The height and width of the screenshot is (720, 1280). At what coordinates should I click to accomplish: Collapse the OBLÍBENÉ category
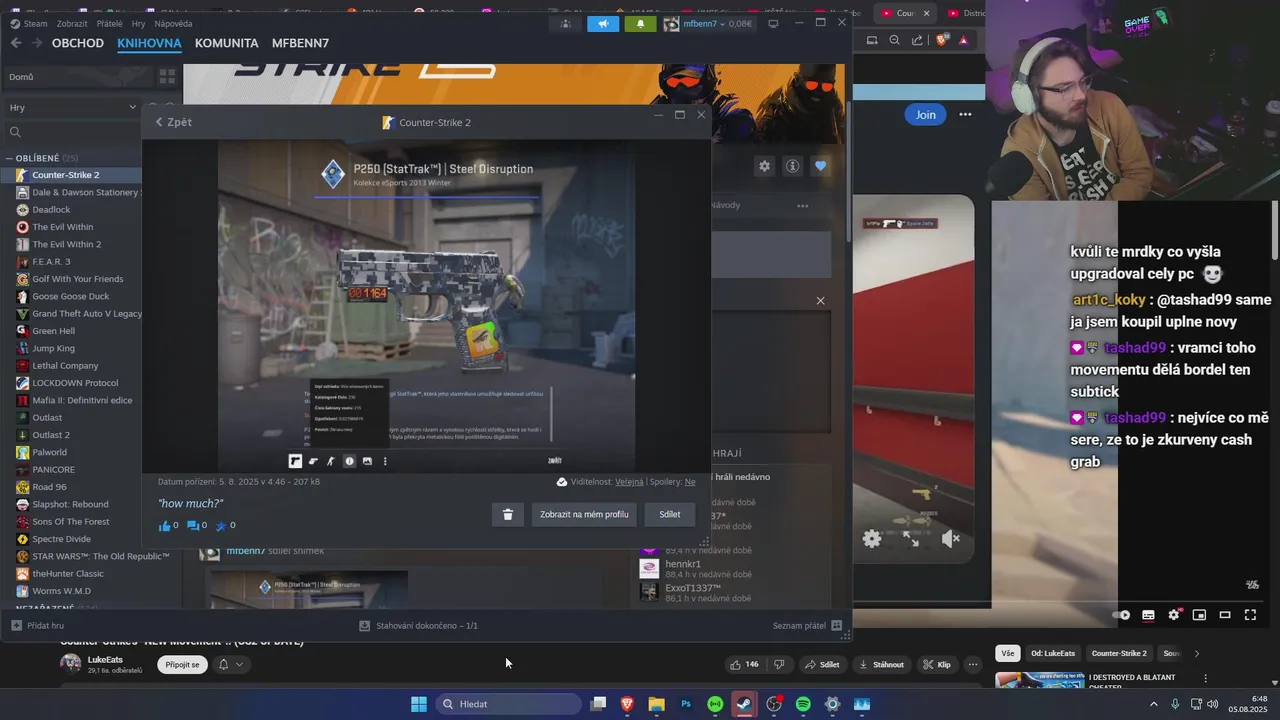point(8,158)
